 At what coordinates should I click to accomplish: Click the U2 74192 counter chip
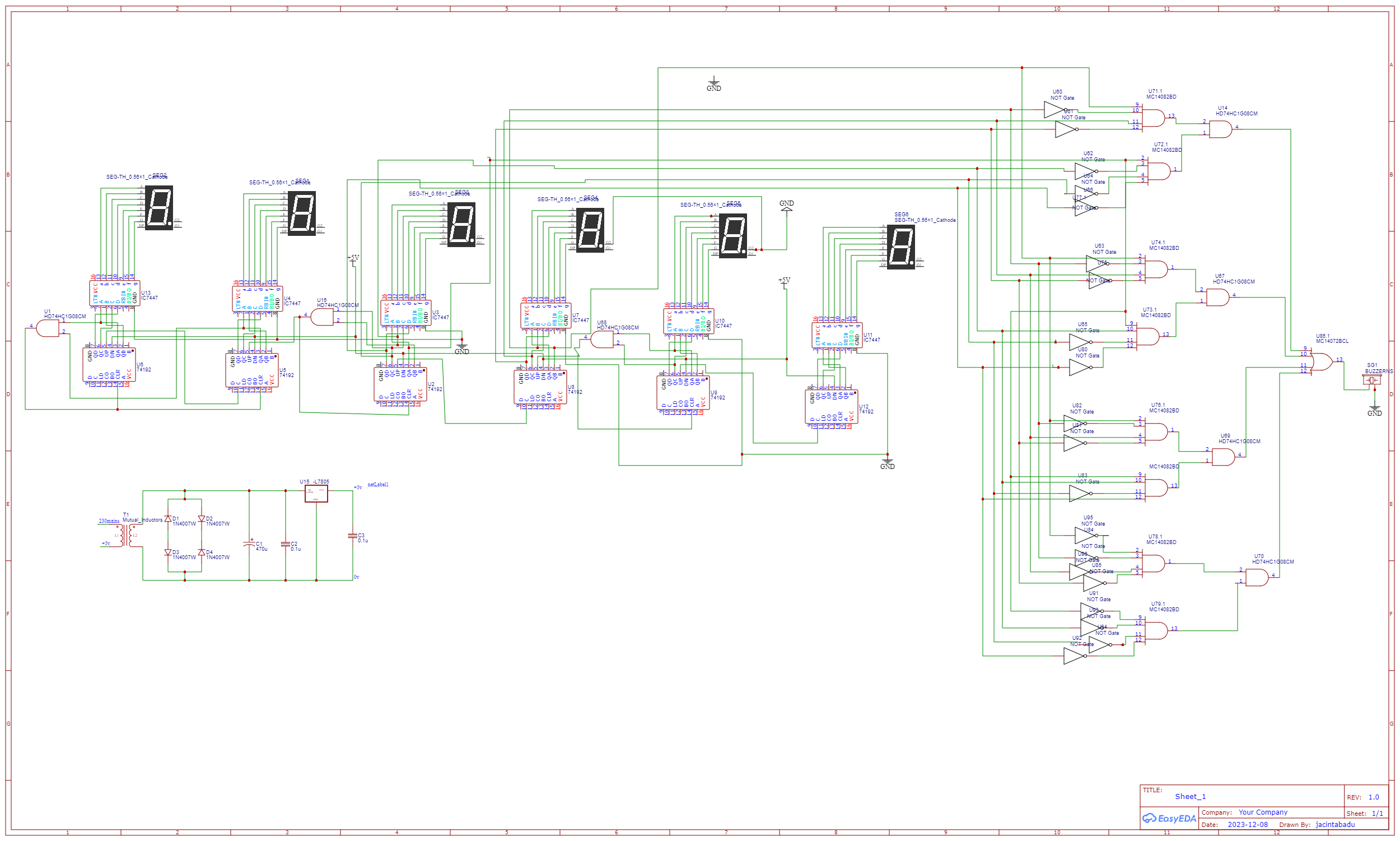400,384
